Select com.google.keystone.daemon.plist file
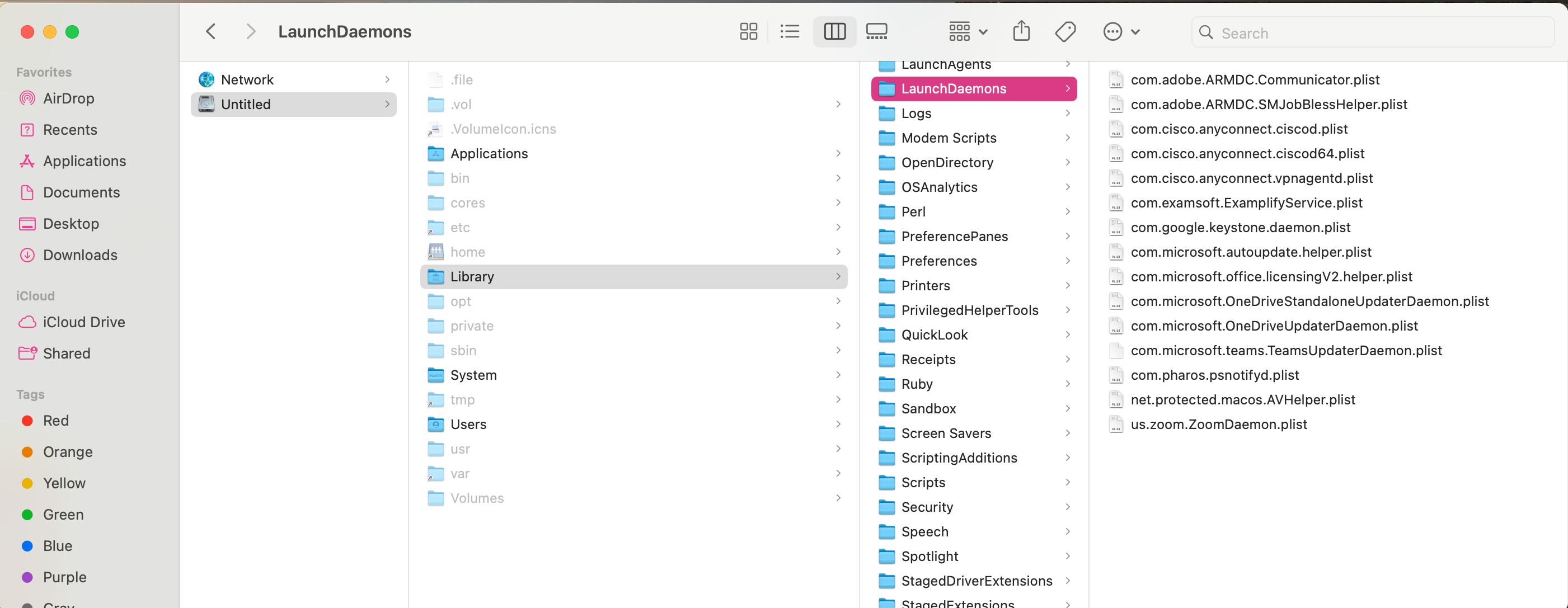This screenshot has width=1568, height=608. click(x=1240, y=228)
